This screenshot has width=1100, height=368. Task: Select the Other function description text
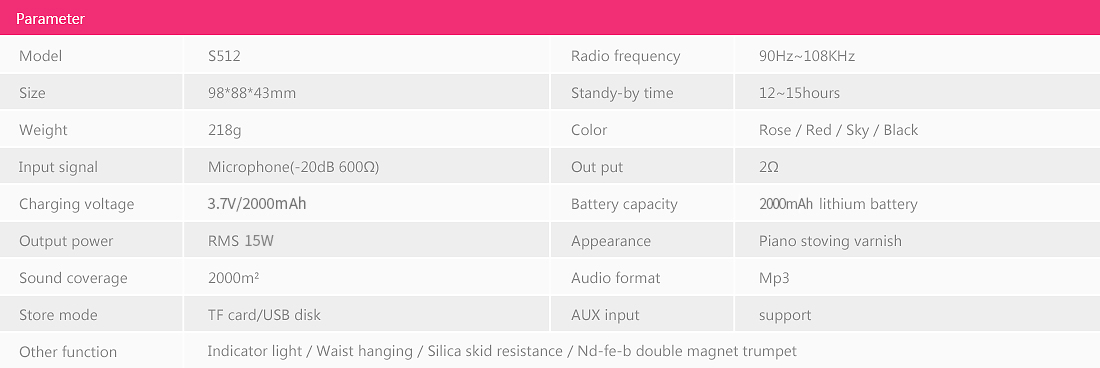(502, 352)
